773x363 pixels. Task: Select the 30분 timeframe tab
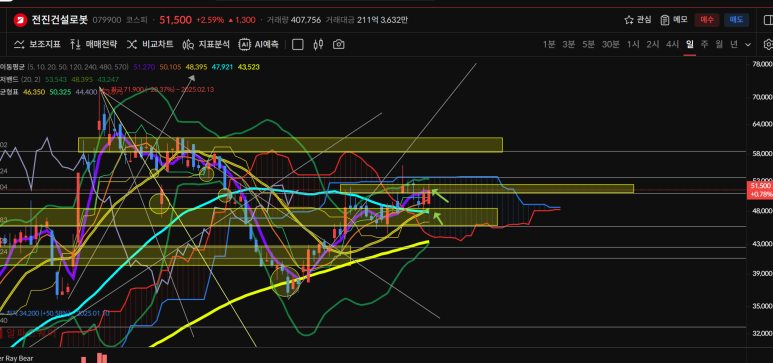[610, 44]
